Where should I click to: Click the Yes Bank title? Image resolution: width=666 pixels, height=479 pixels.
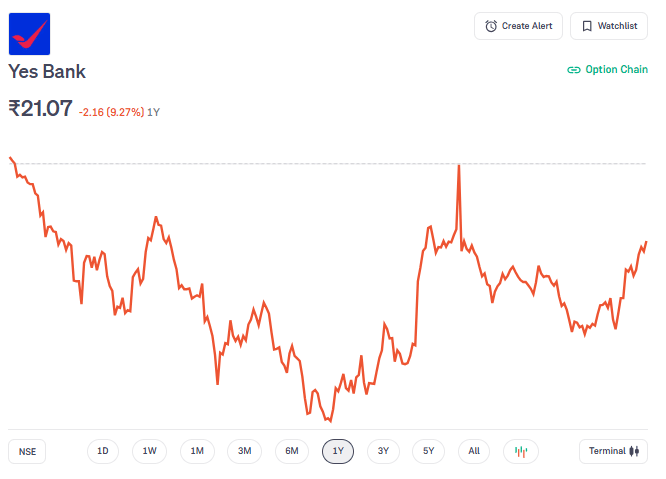[47, 71]
